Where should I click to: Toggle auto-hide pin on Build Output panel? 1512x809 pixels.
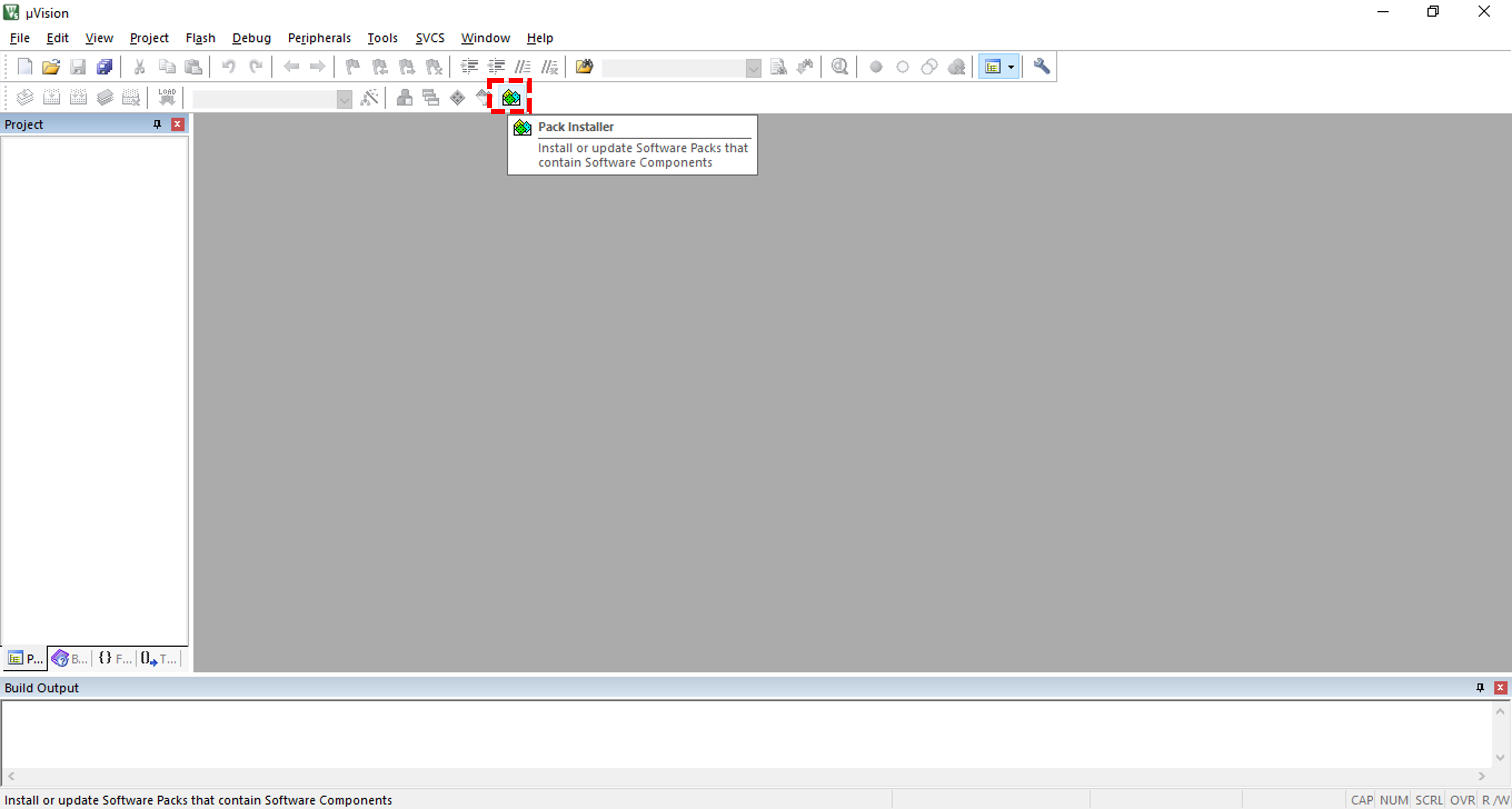(1480, 687)
